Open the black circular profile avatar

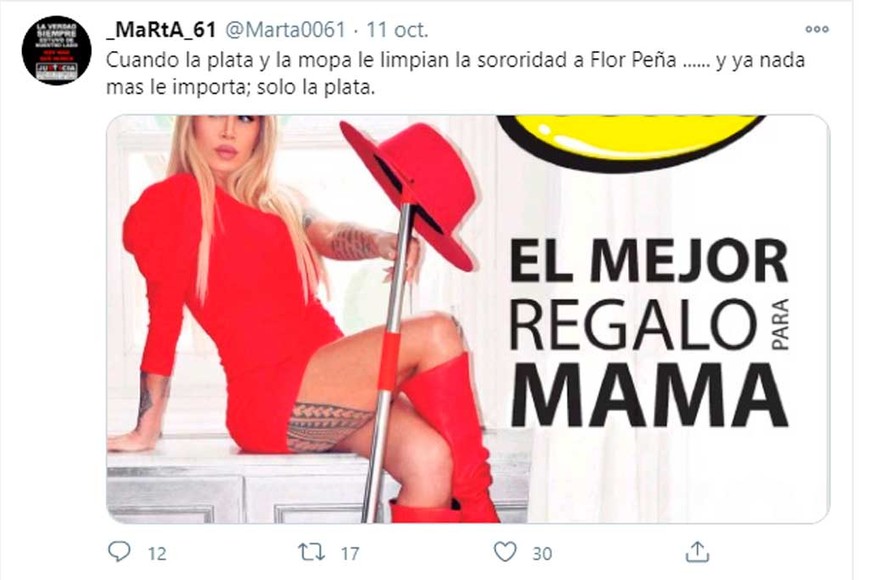click(x=57, y=50)
